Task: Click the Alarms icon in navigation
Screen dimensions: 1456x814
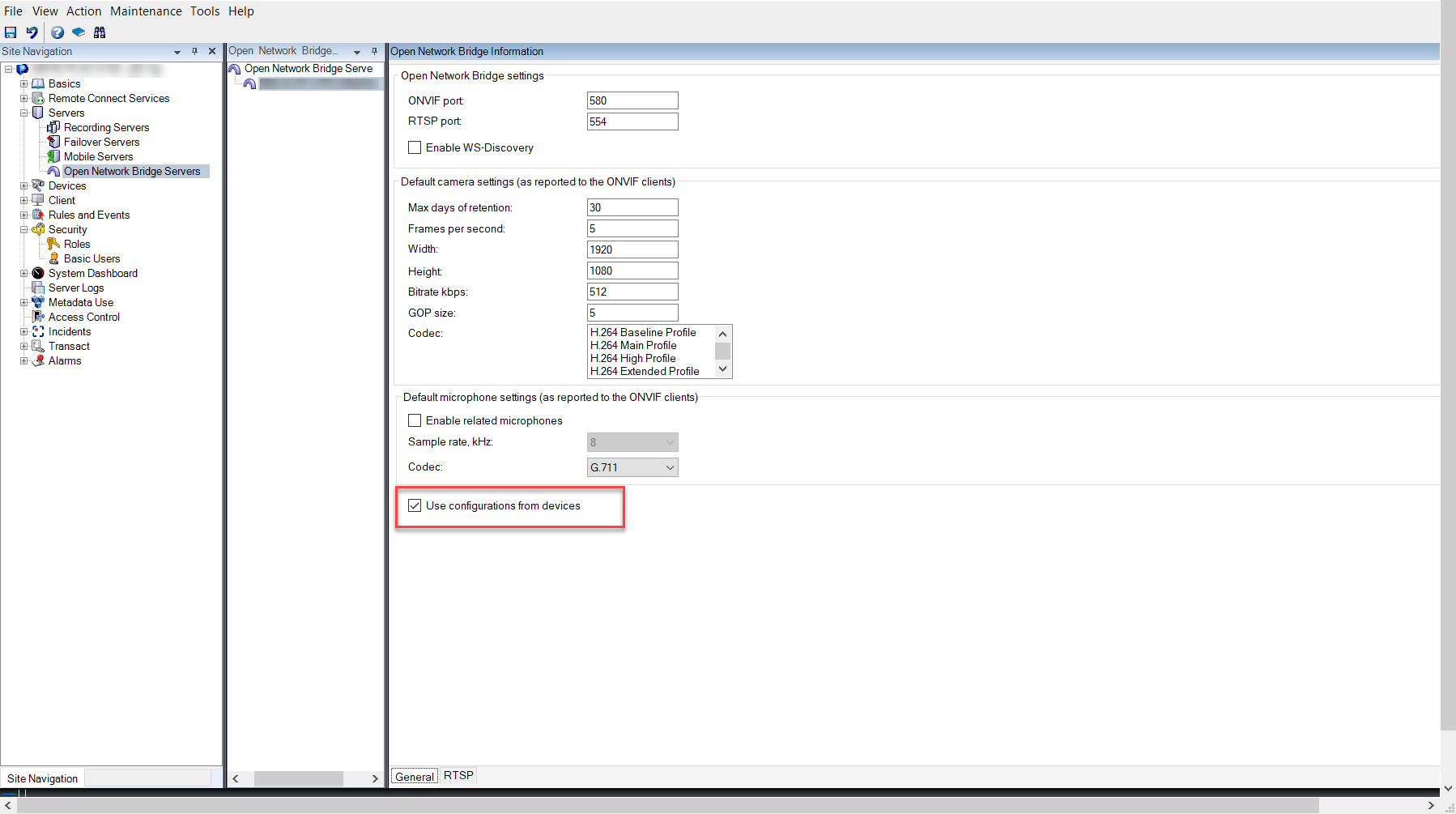Action: click(38, 360)
